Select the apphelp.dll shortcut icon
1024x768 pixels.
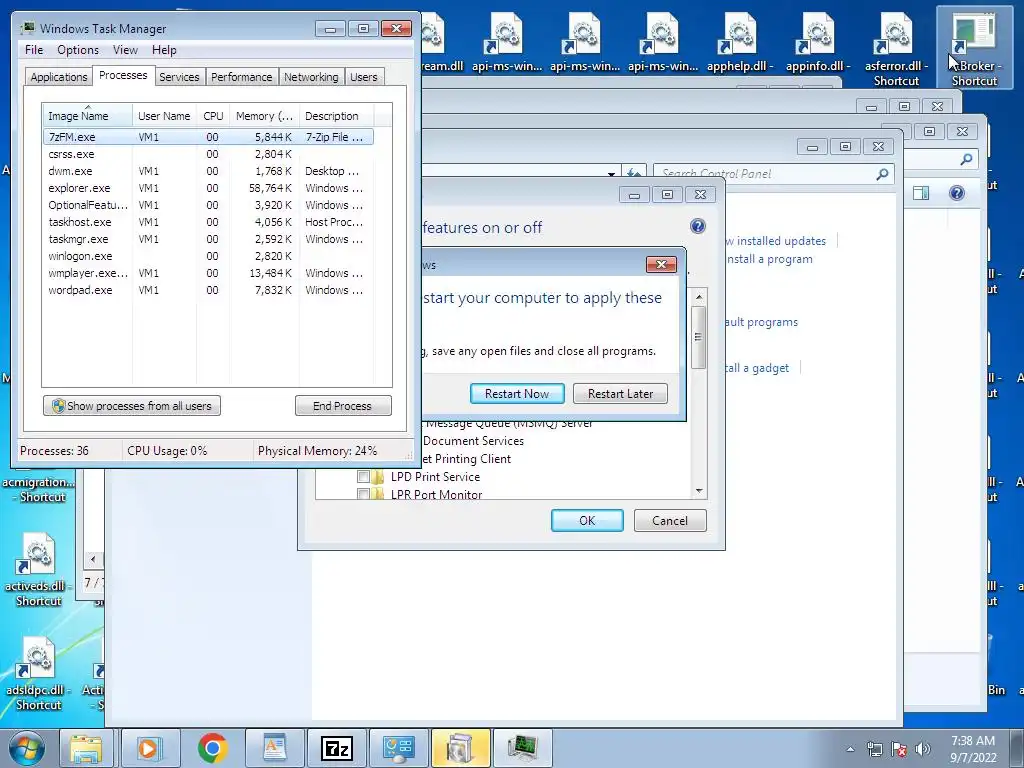740,42
